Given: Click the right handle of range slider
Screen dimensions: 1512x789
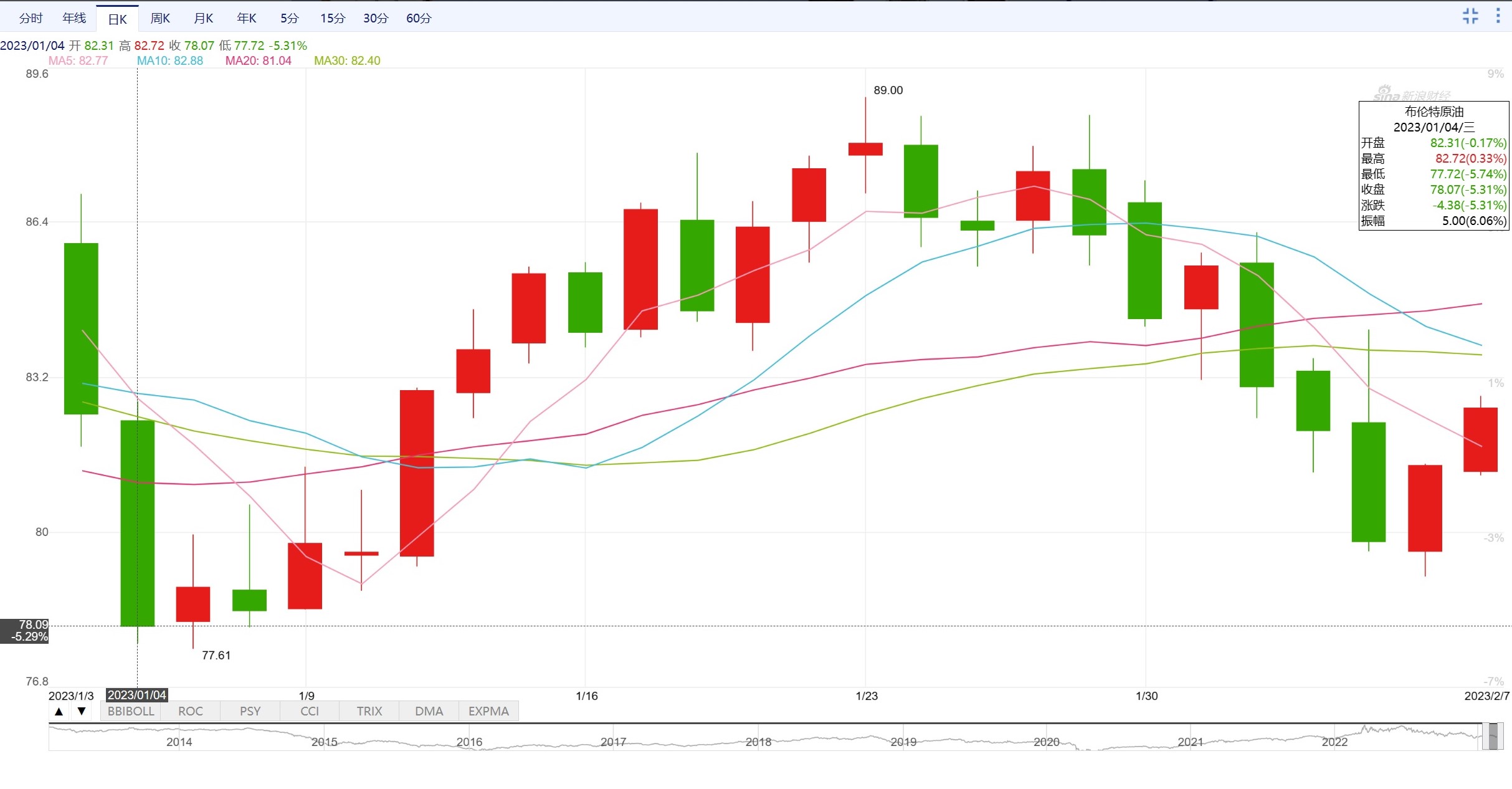Looking at the screenshot, I should pos(1501,737).
